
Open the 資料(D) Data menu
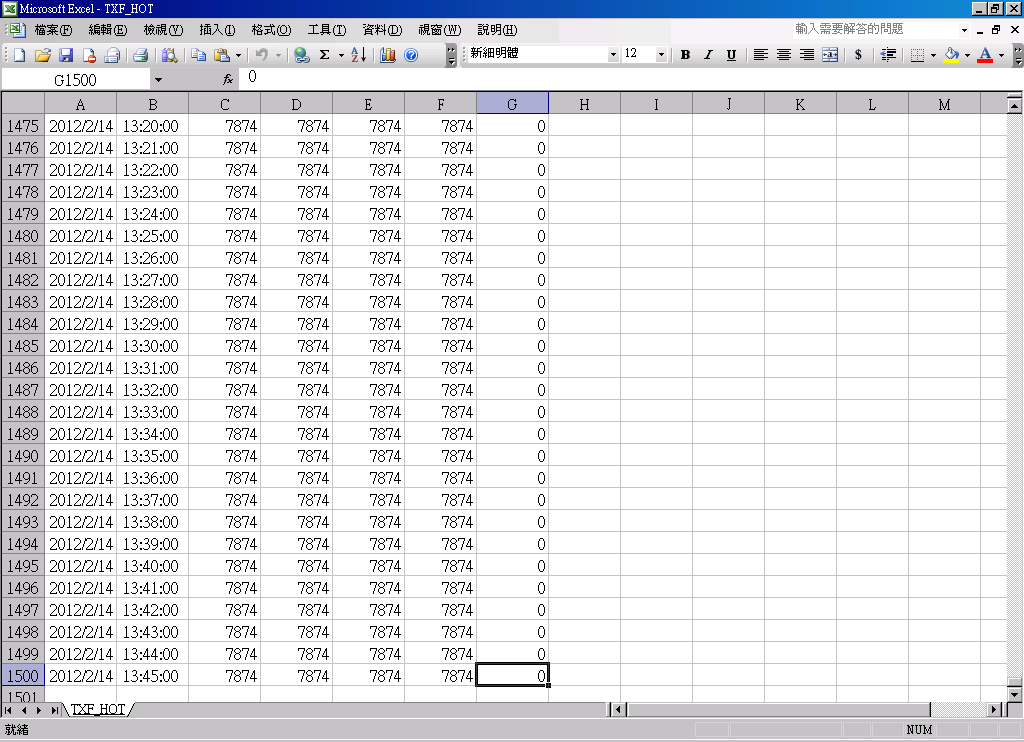pos(382,30)
